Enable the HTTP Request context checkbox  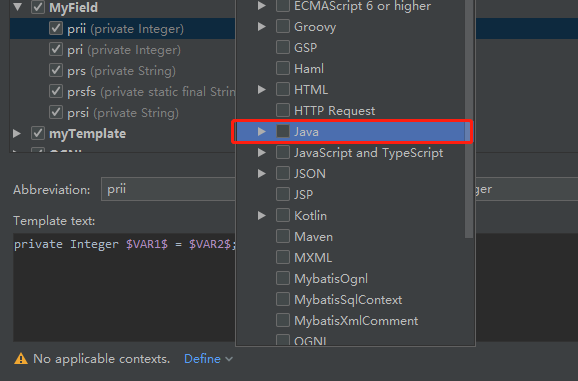pyautogui.click(x=283, y=111)
